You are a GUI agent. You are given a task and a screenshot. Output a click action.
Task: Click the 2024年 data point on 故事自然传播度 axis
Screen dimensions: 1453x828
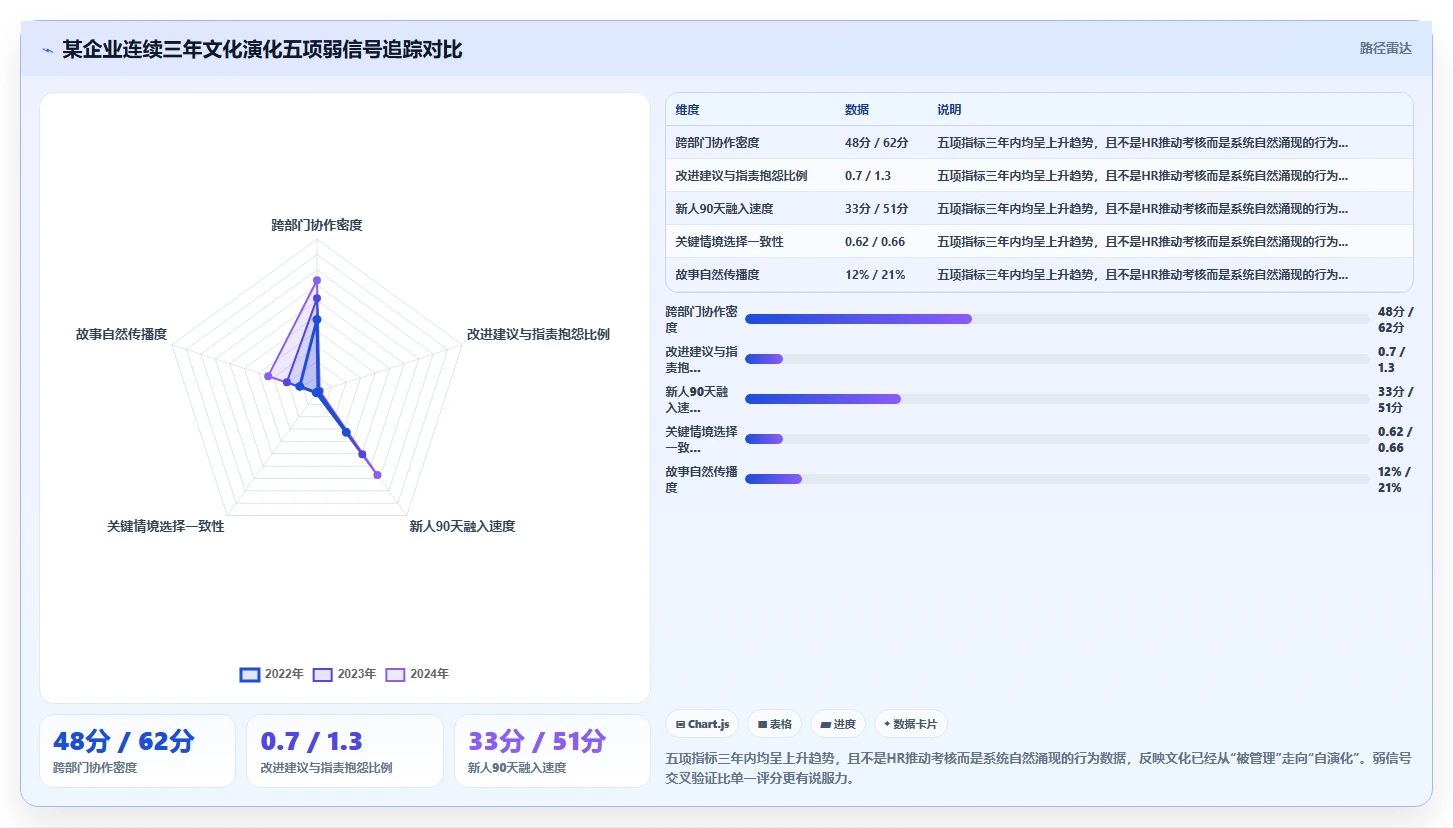[268, 376]
